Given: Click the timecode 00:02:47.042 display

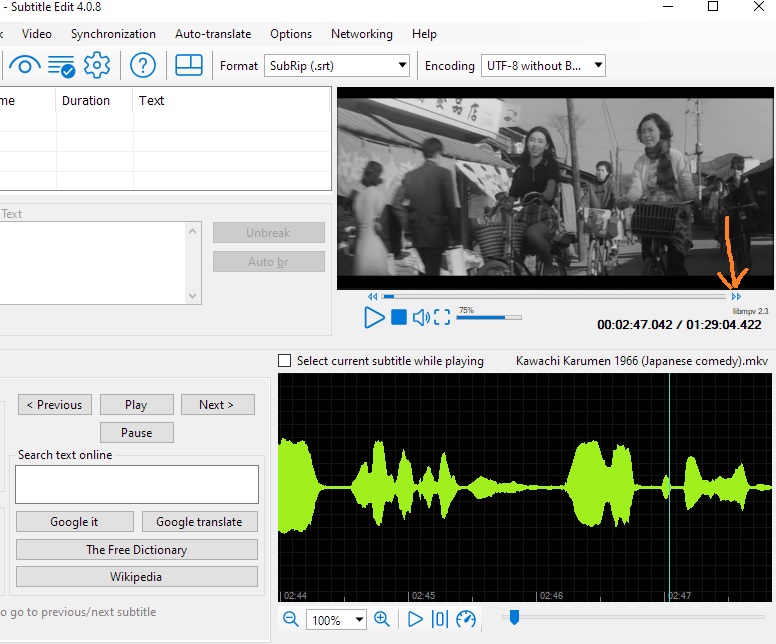Looking at the screenshot, I should (634, 325).
